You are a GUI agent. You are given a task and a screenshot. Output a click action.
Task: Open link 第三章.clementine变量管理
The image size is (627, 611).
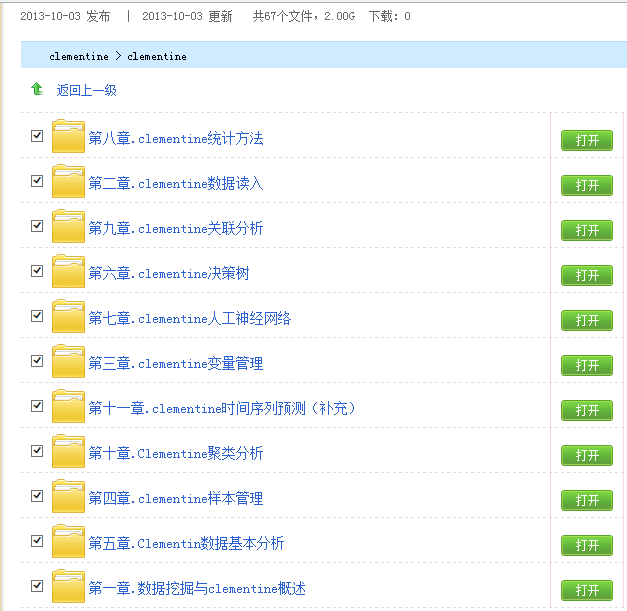click(x=176, y=363)
